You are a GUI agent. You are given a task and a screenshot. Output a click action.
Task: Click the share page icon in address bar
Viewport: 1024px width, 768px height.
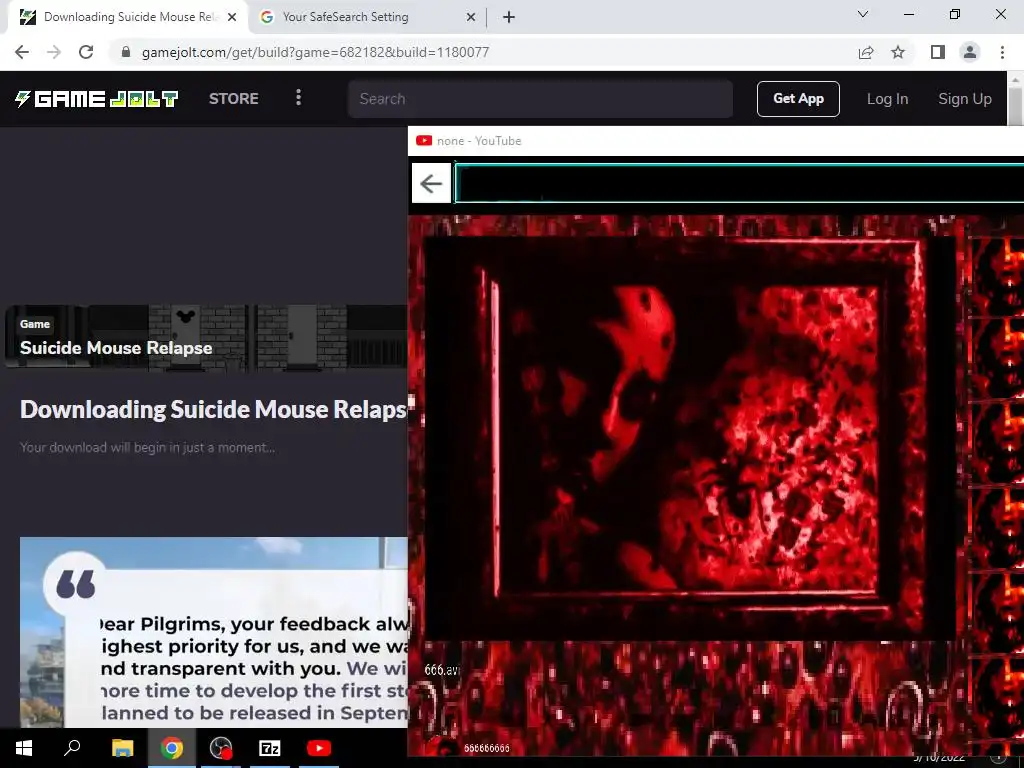[866, 52]
